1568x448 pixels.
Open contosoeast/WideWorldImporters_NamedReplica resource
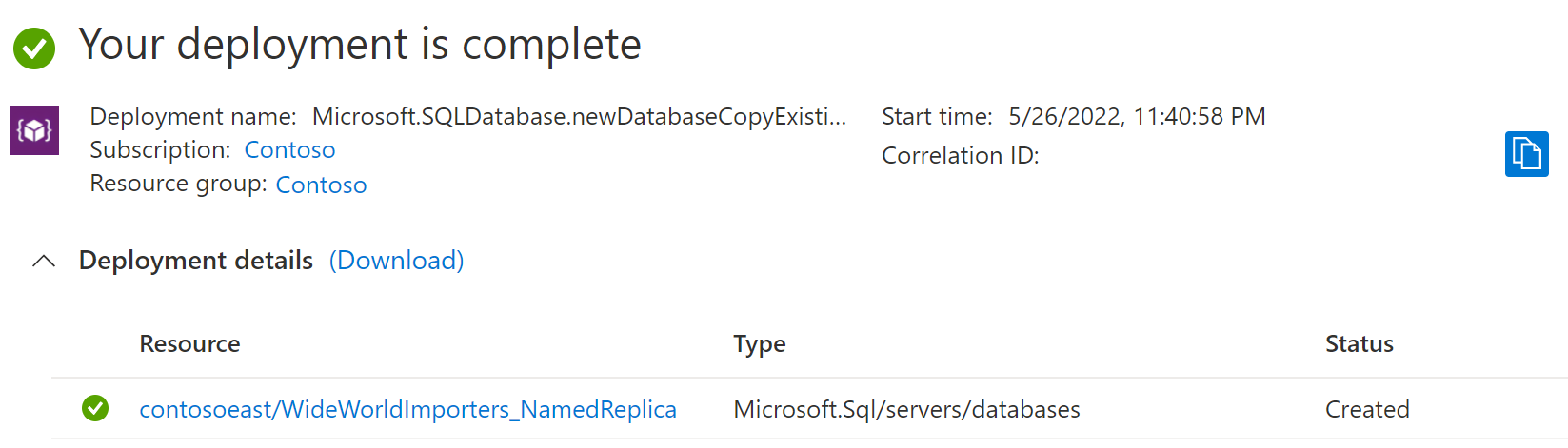(x=407, y=409)
